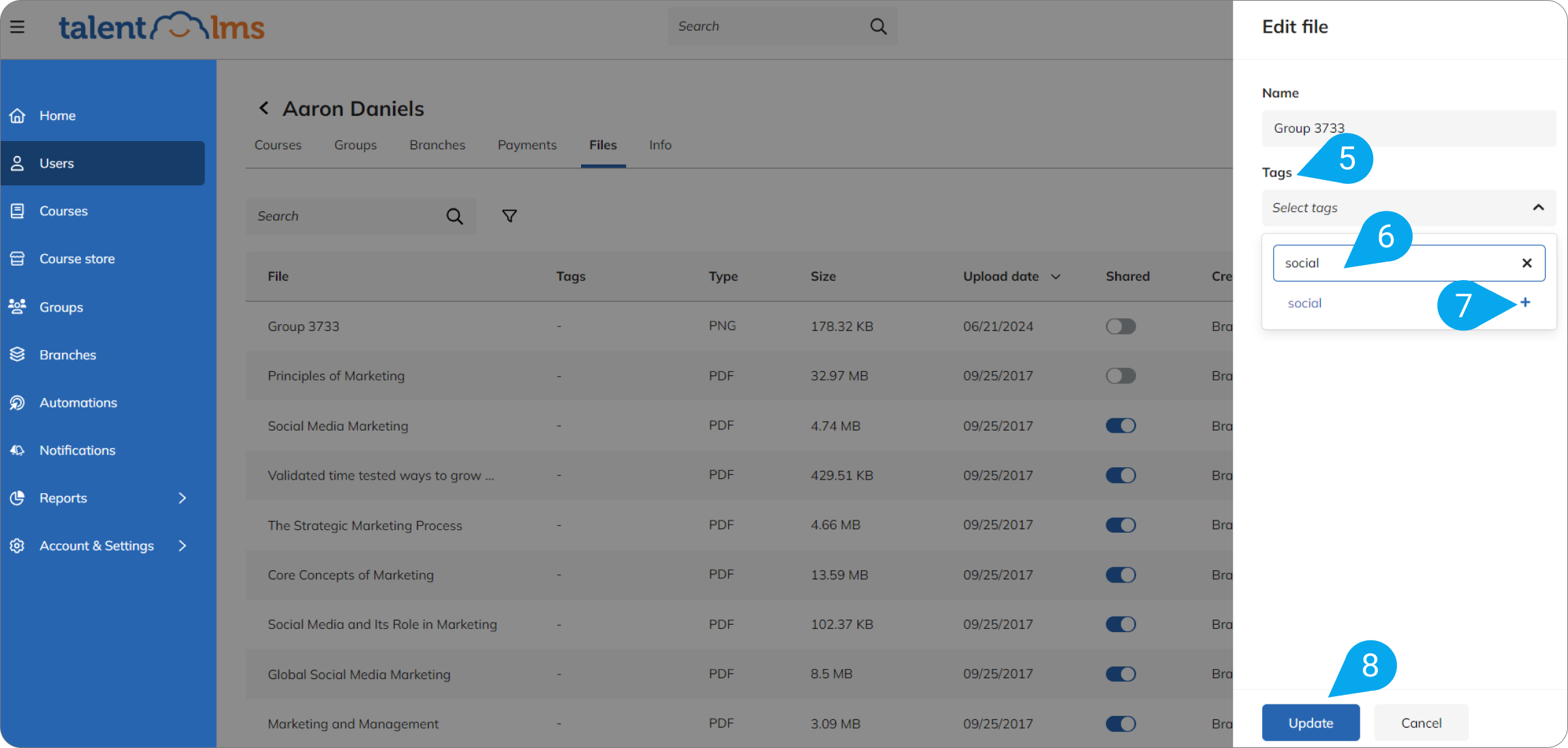The width and height of the screenshot is (1568, 748).
Task: Click file name Marketing and Management
Action: coord(353,724)
